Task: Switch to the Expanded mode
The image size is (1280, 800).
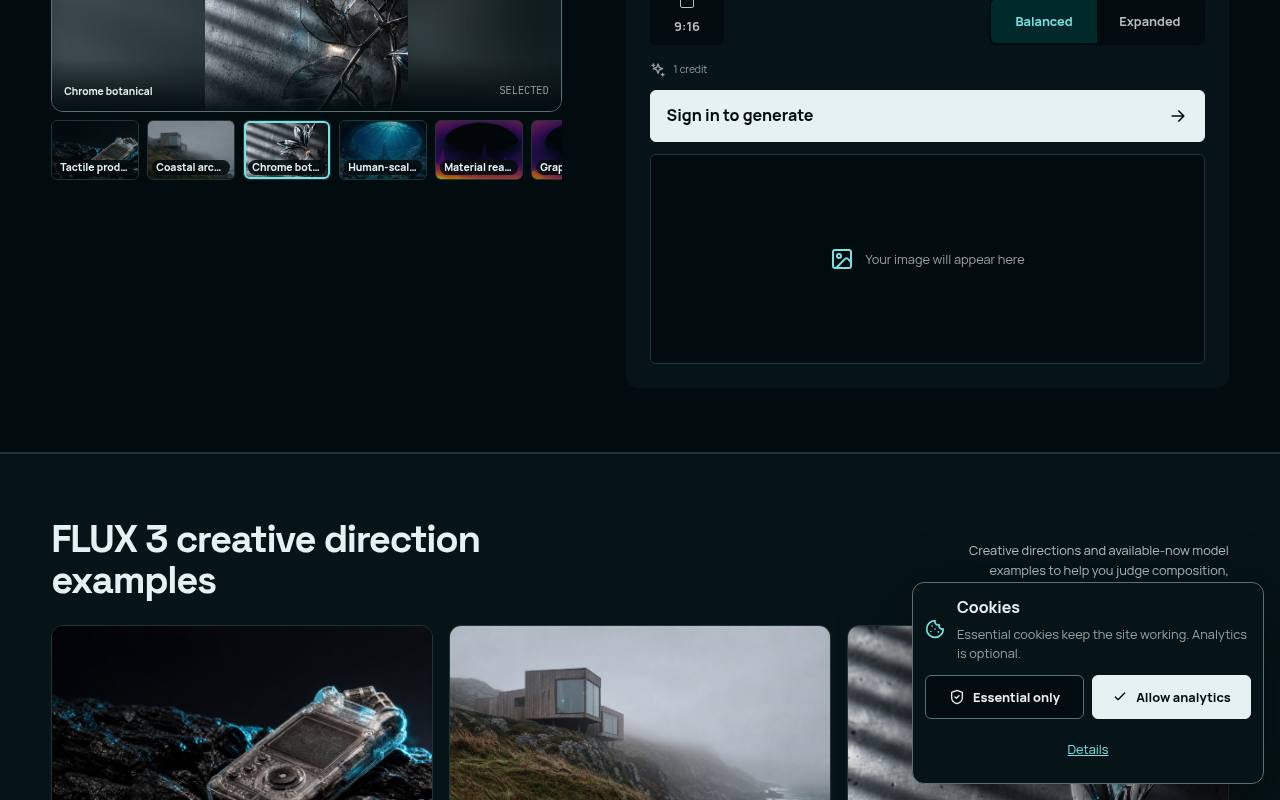Action: (x=1150, y=21)
